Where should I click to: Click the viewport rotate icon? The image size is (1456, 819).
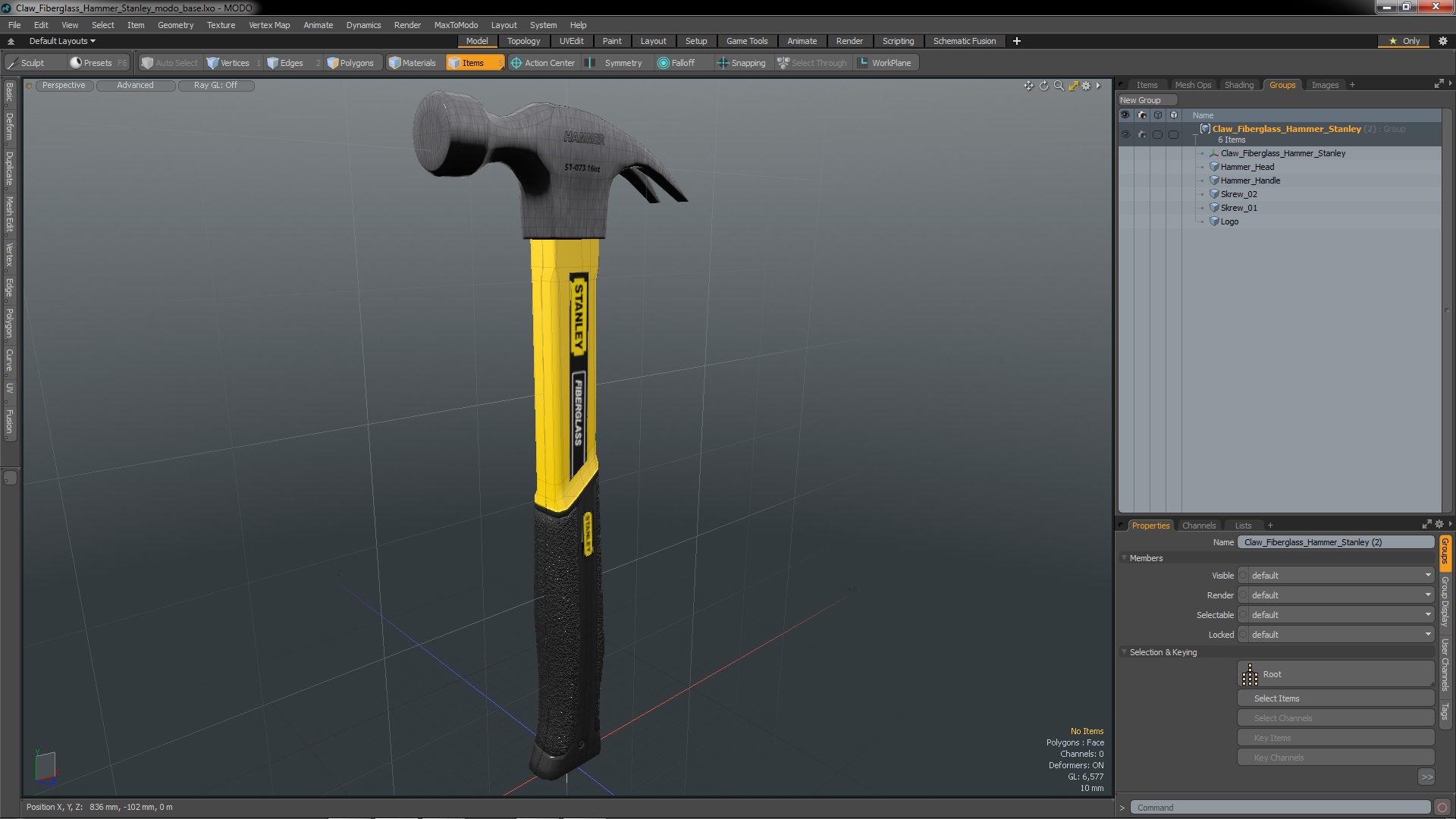click(1043, 86)
